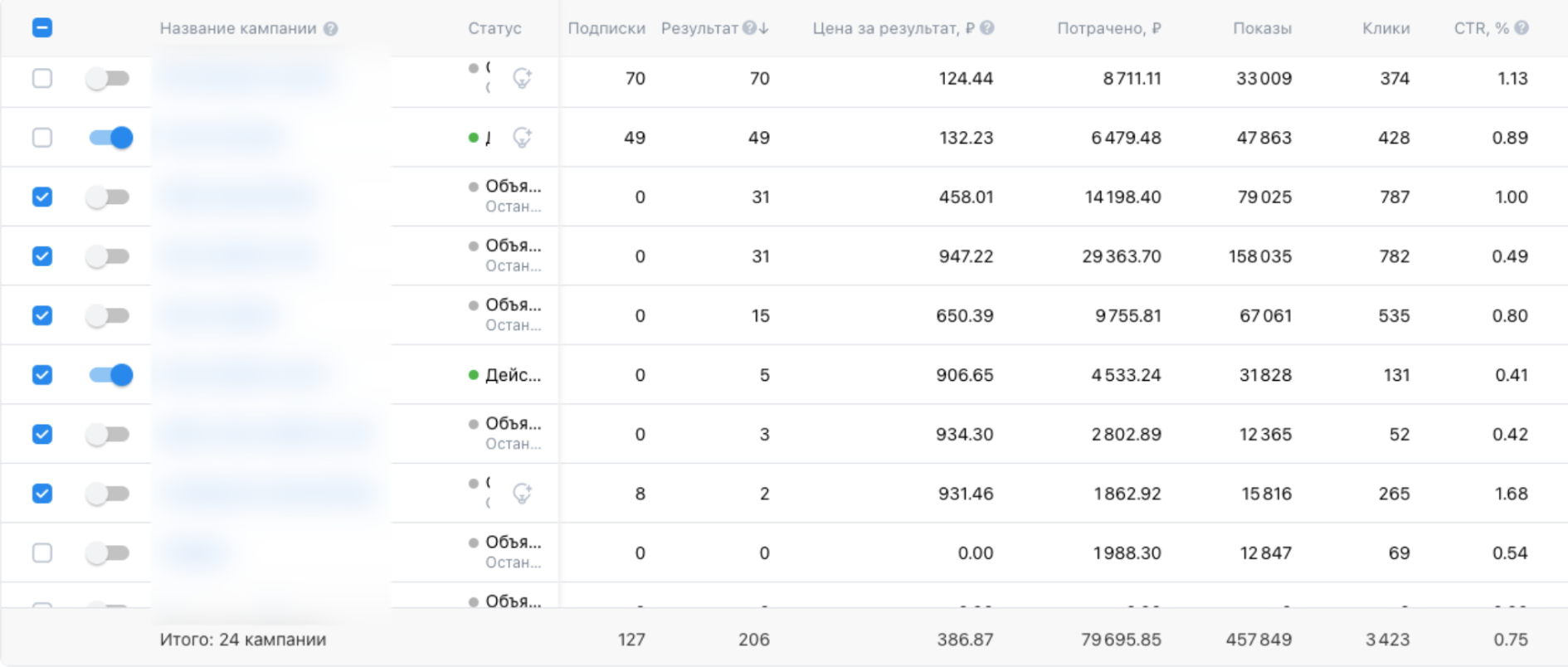Click the 47 863 impressions cell
This screenshot has width=1568, height=667.
pos(1264,138)
